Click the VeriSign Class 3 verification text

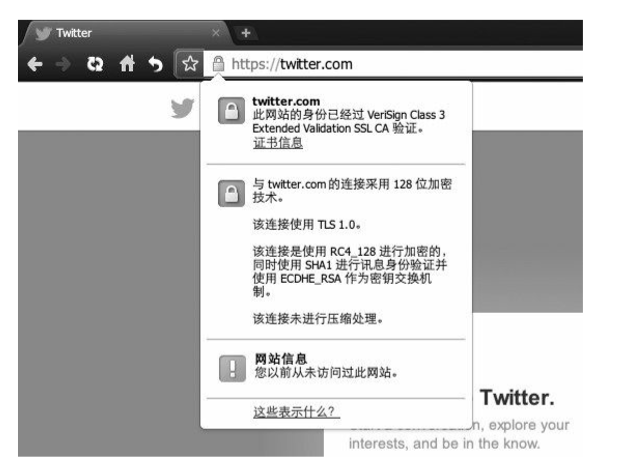(349, 121)
